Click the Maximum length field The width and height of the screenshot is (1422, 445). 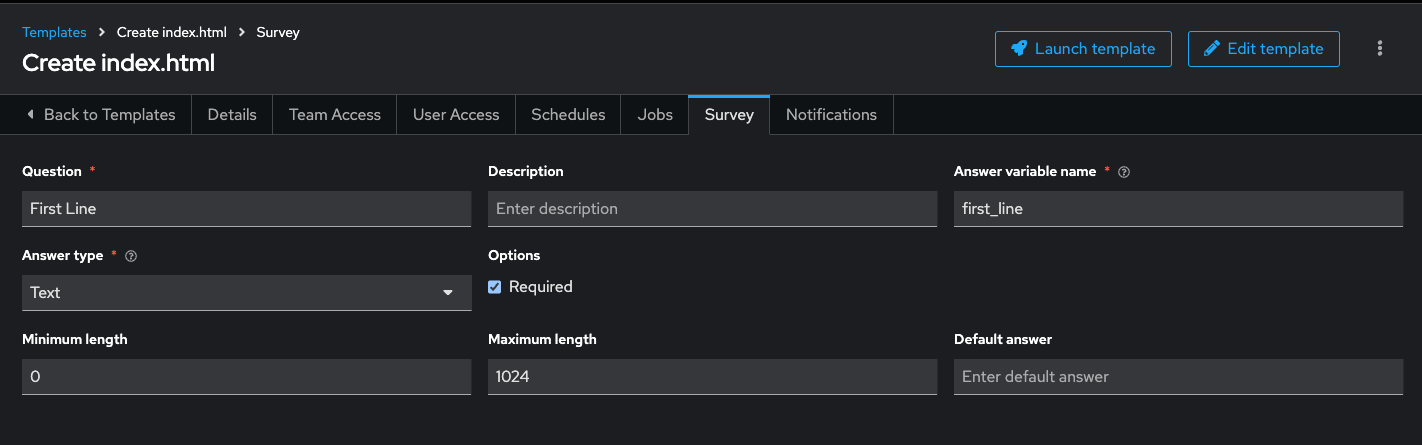point(712,377)
